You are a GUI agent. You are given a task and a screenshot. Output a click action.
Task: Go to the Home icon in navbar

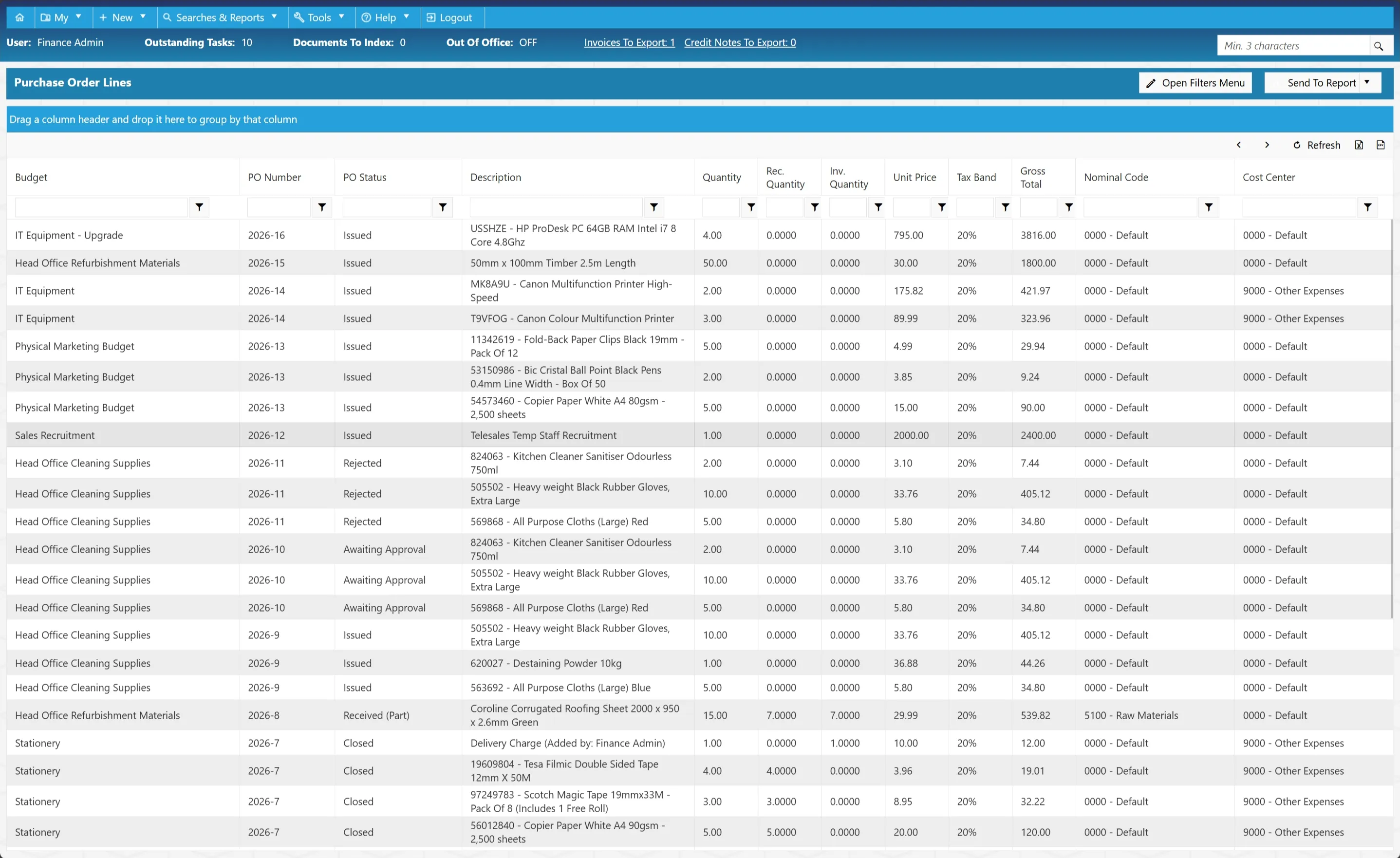[x=20, y=18]
